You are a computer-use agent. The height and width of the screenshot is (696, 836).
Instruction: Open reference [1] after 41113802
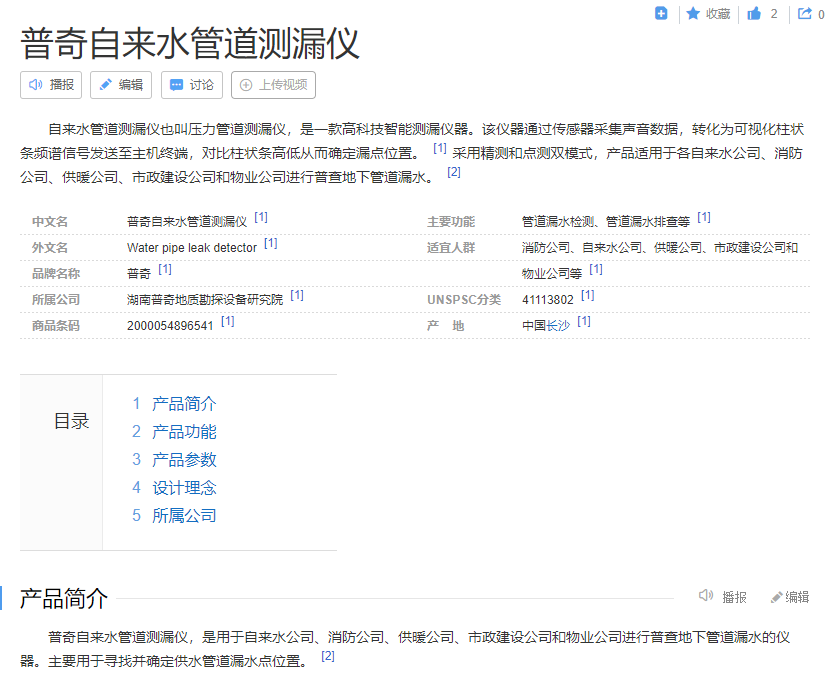(x=588, y=295)
